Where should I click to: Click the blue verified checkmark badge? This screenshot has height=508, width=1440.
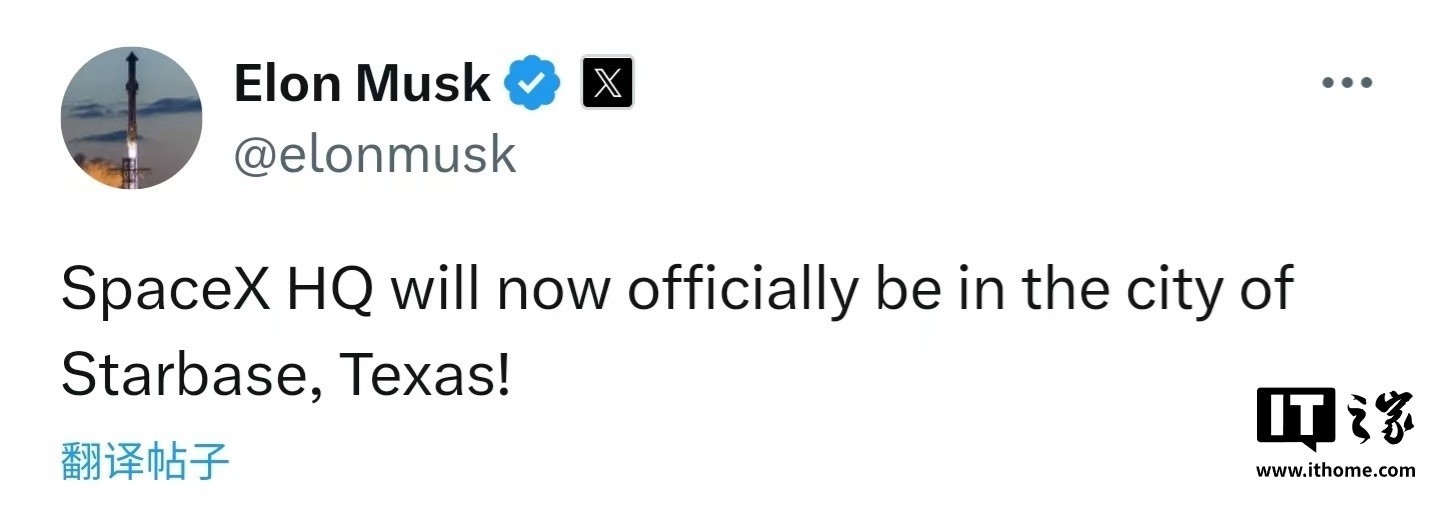click(531, 83)
